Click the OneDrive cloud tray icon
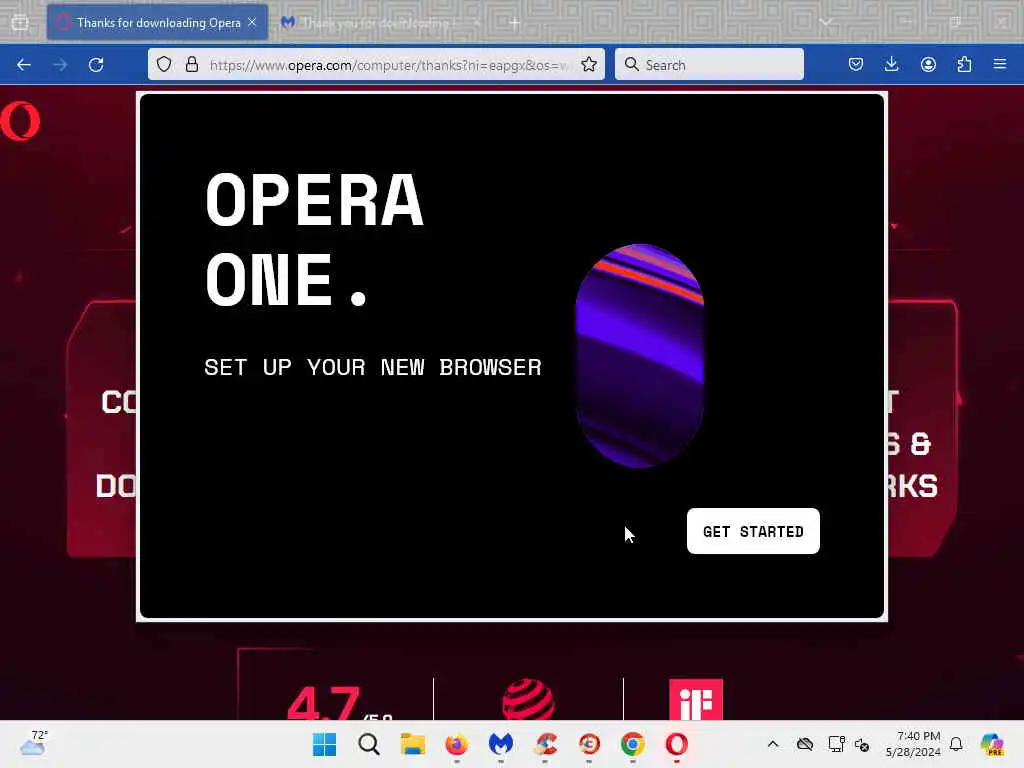The height and width of the screenshot is (768, 1024). pos(805,744)
